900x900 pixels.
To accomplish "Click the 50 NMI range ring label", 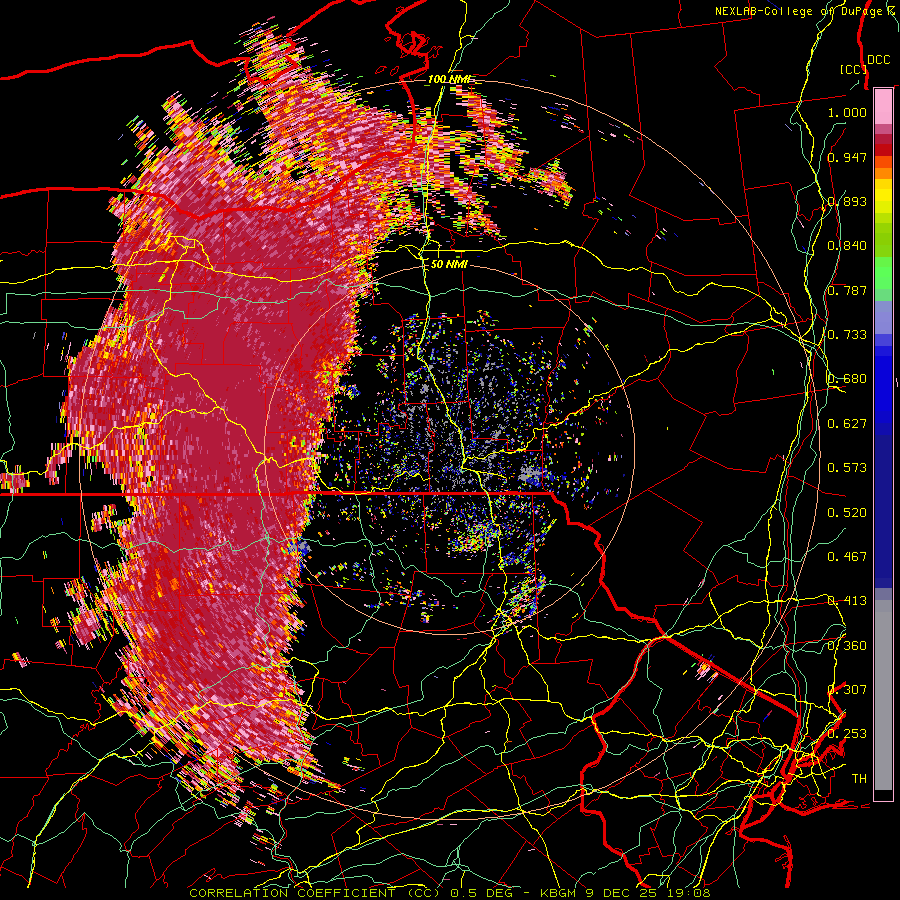I will click(x=449, y=264).
